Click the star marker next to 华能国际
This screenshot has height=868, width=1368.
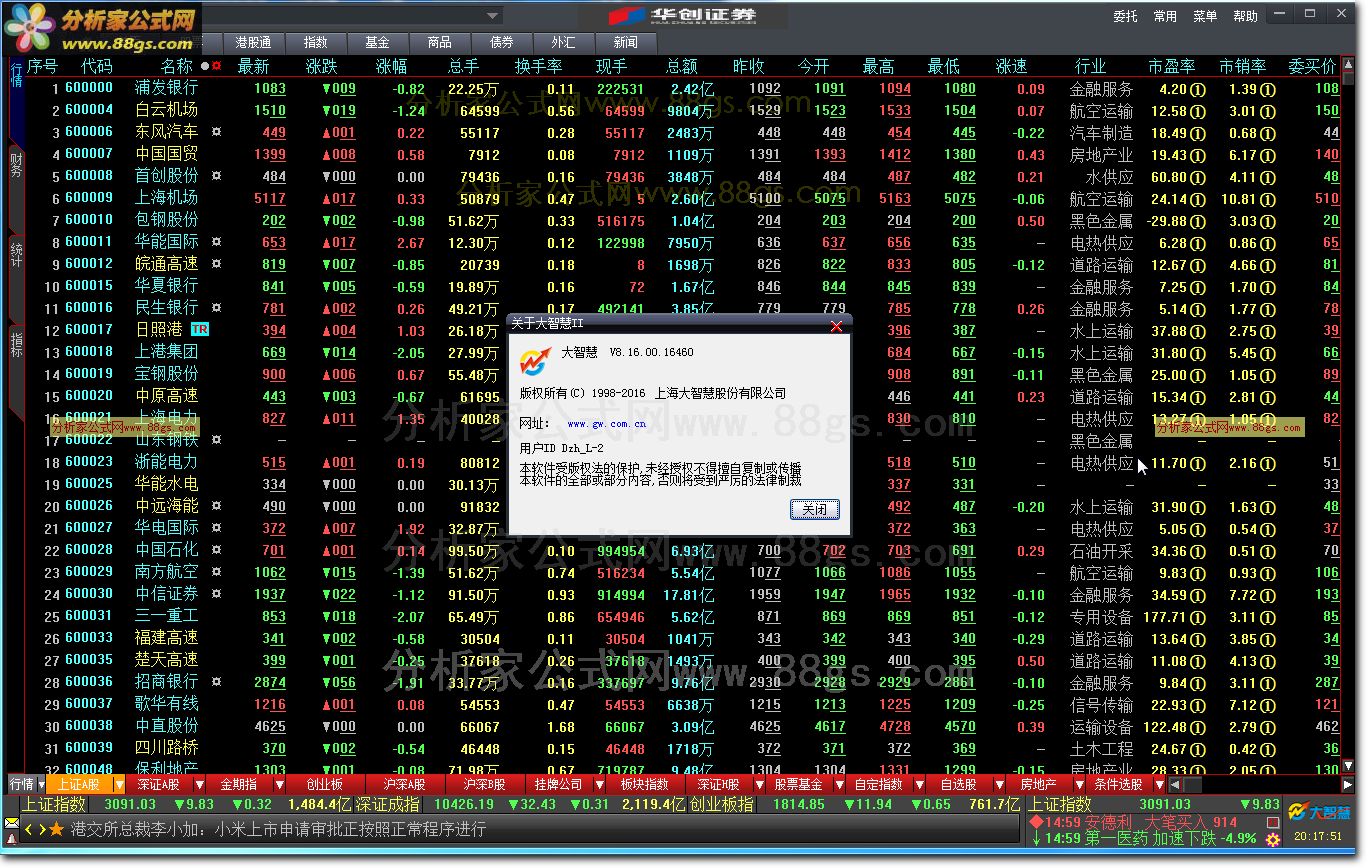coord(217,242)
